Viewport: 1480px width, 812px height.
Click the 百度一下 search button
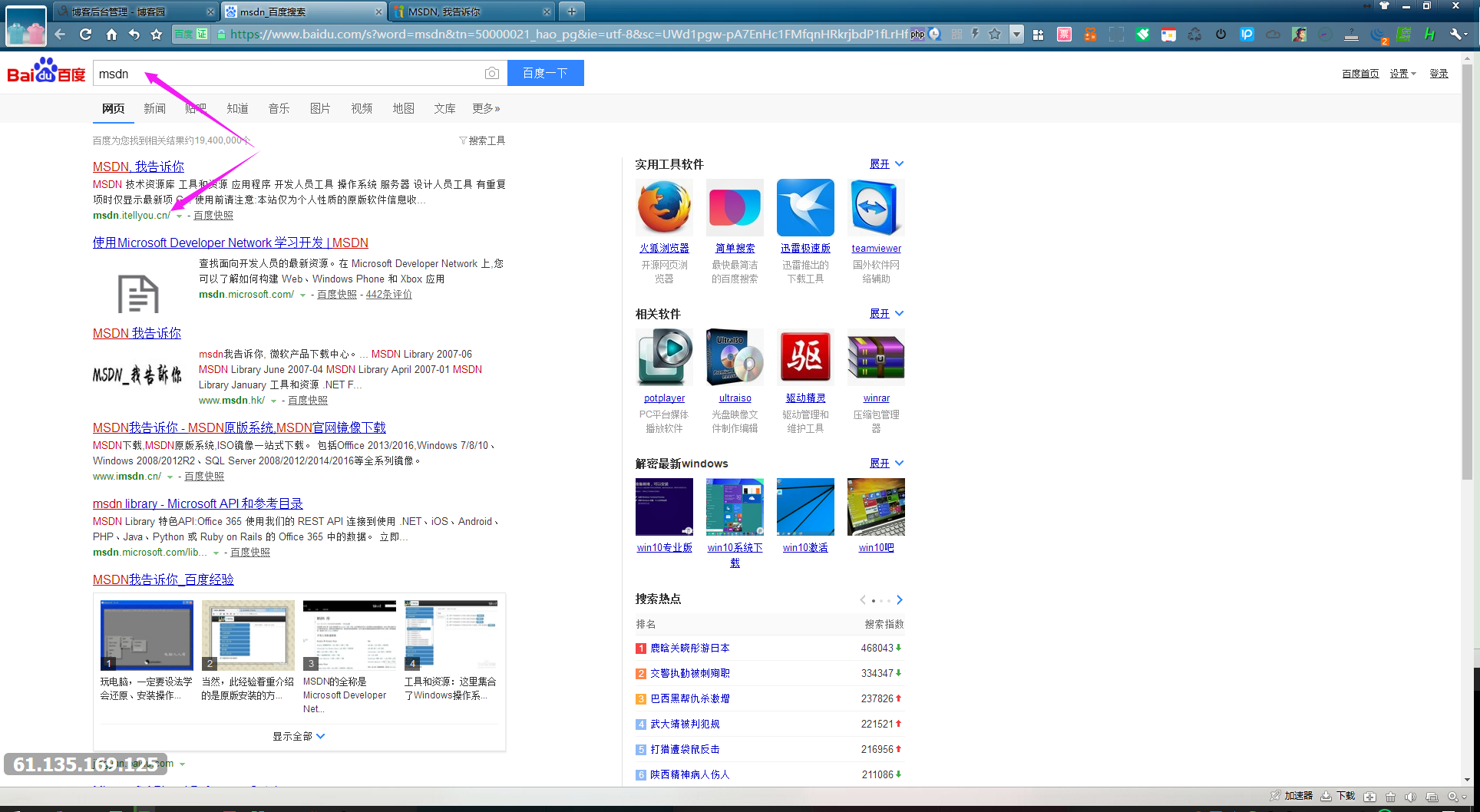pos(545,73)
